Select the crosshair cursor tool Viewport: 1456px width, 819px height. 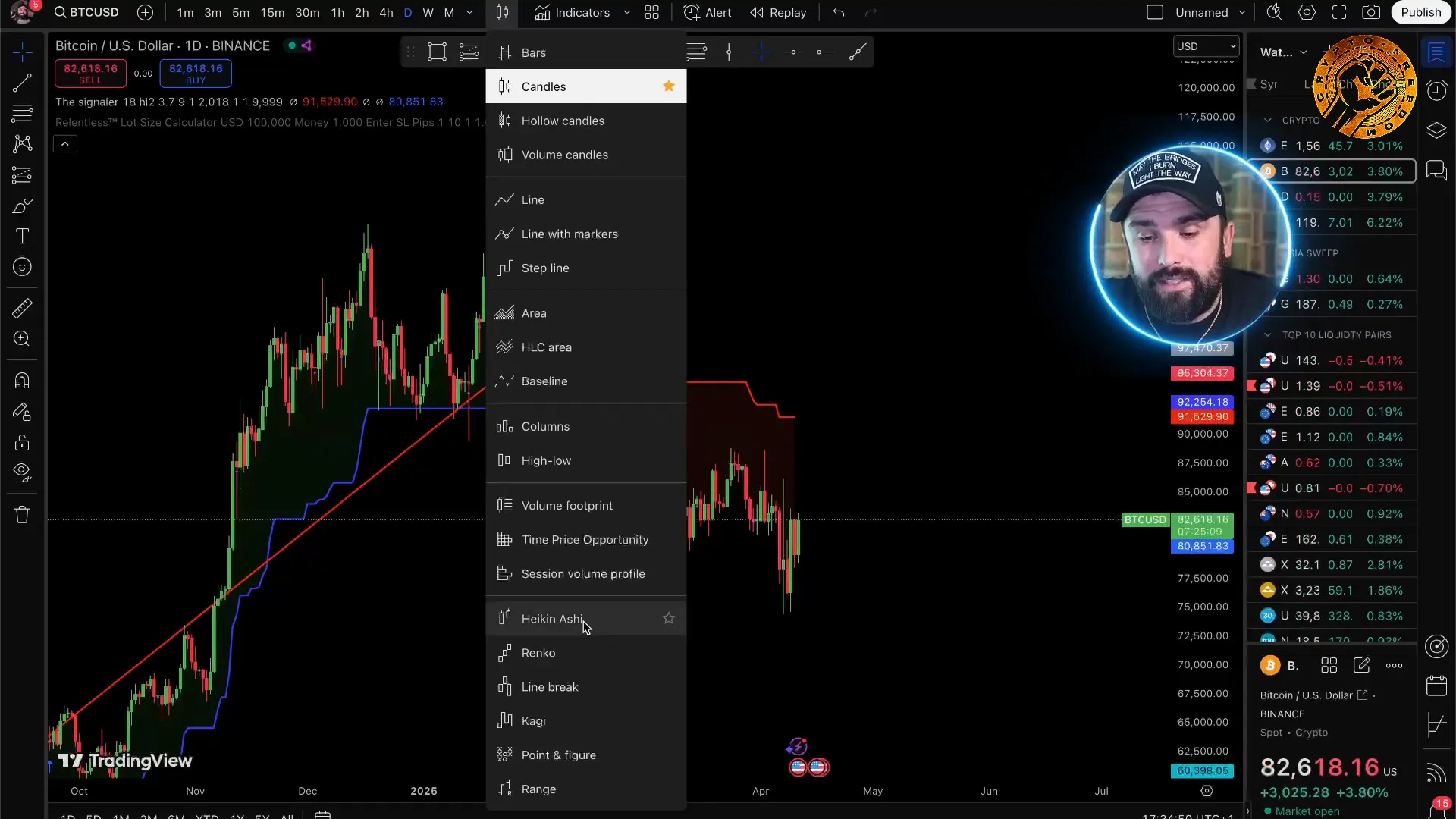[x=22, y=52]
